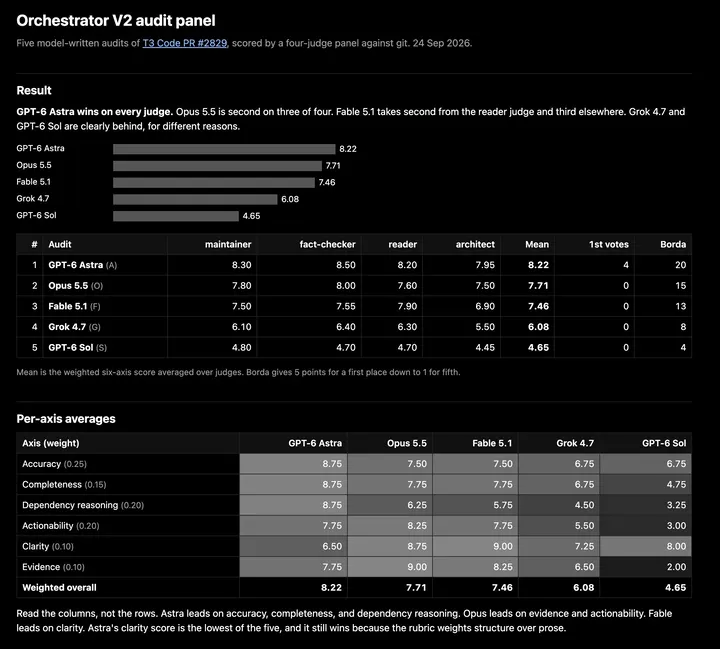
Task: Open the T3 Code PR #2829 link
Action: (x=185, y=43)
